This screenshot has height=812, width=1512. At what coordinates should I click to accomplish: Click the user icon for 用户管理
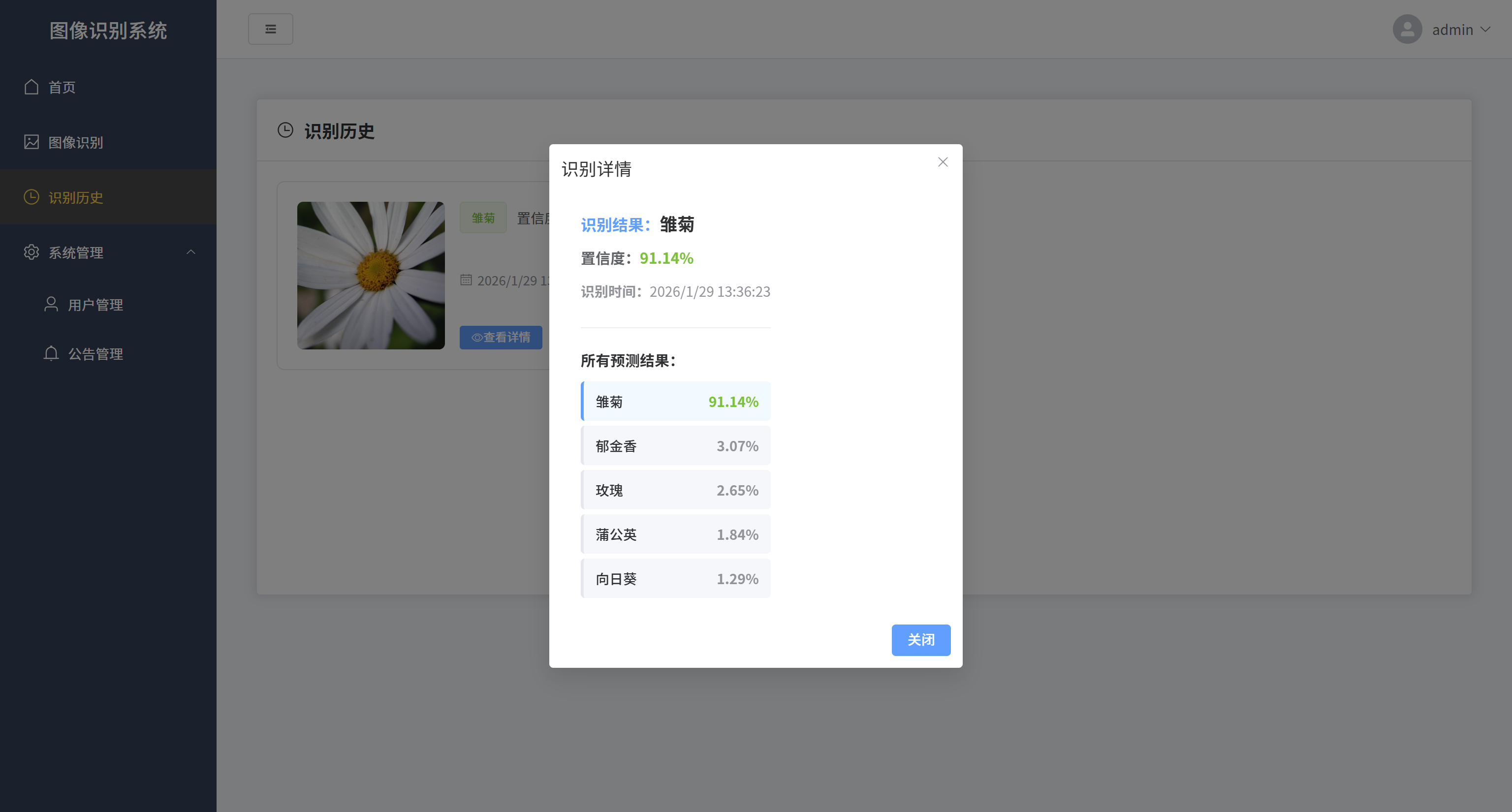[x=51, y=304]
